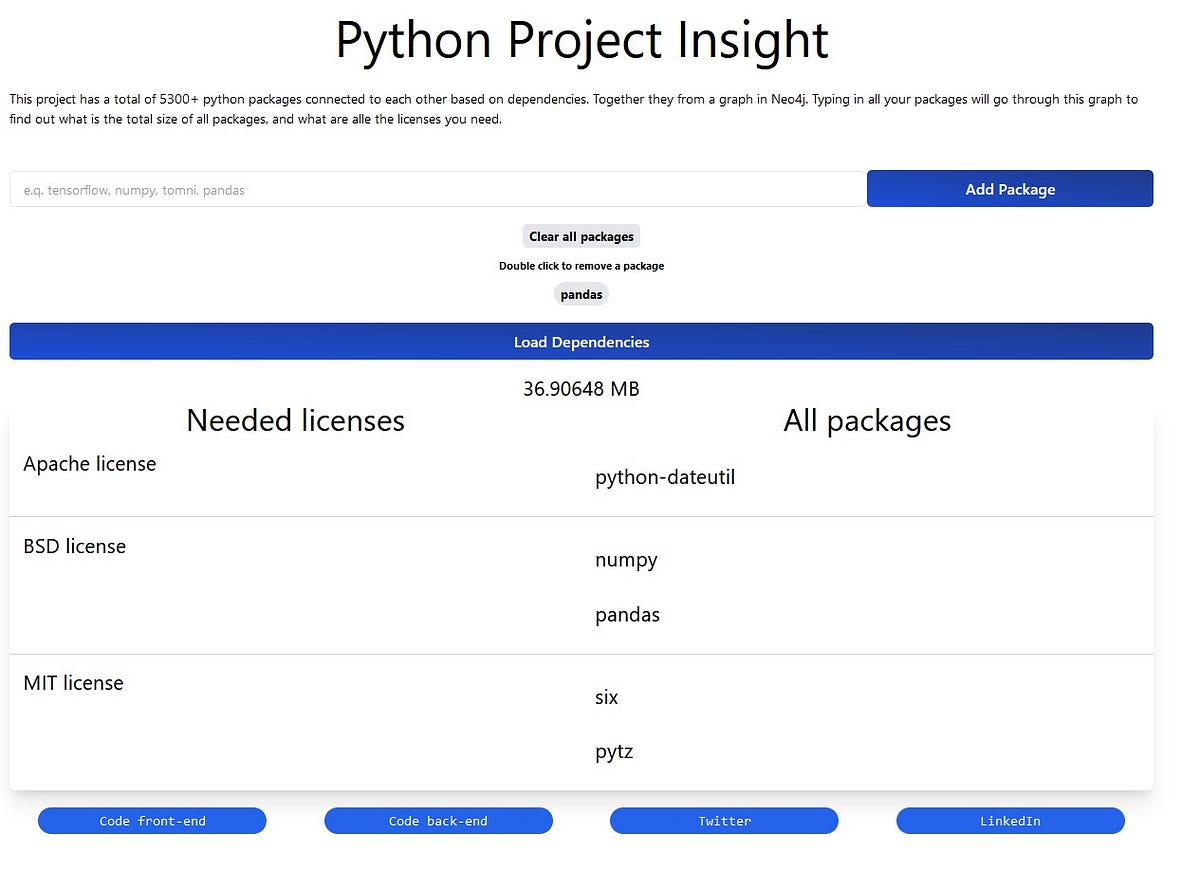The height and width of the screenshot is (873, 1200).
Task: Click pandas under BSD license section
Action: pyautogui.click(x=627, y=614)
